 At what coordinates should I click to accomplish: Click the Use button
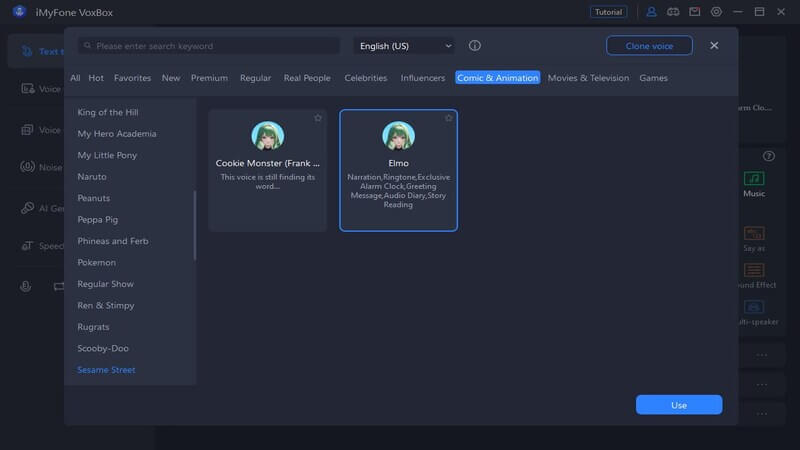(x=679, y=405)
